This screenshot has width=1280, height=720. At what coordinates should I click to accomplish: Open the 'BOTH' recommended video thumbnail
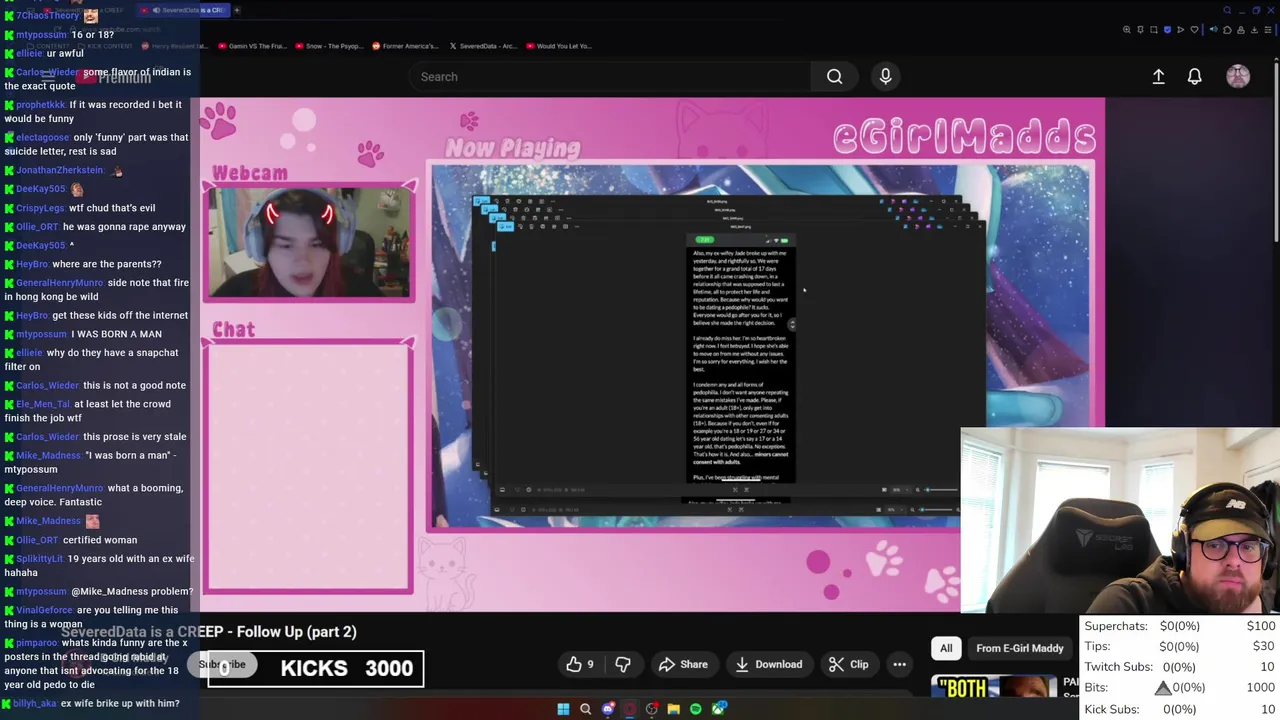(994, 688)
